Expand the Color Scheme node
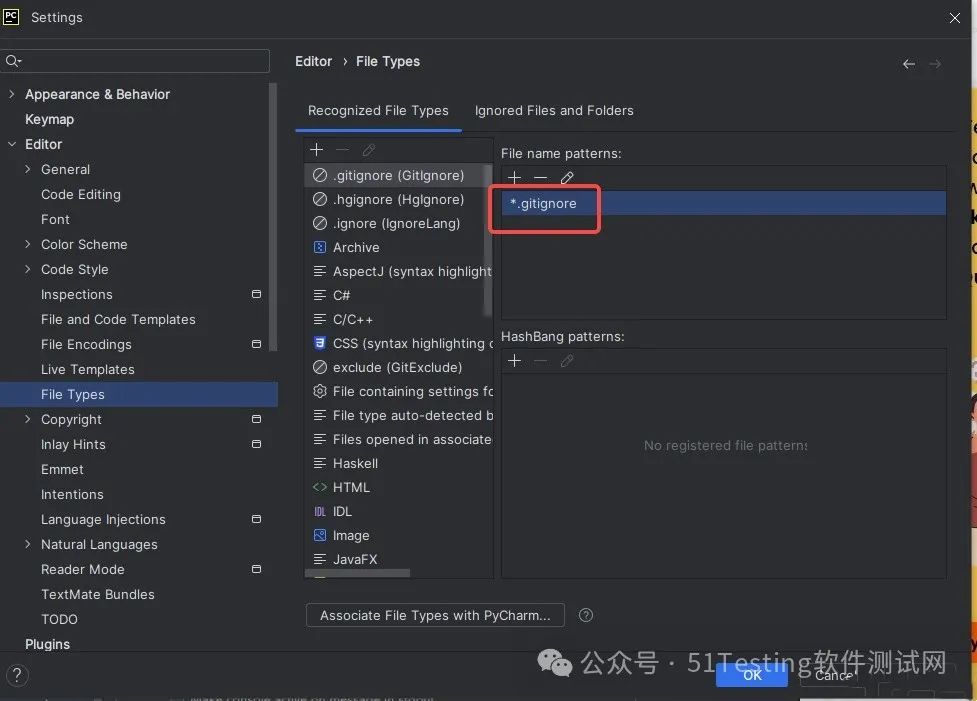This screenshot has height=701, width=977. (x=27, y=244)
